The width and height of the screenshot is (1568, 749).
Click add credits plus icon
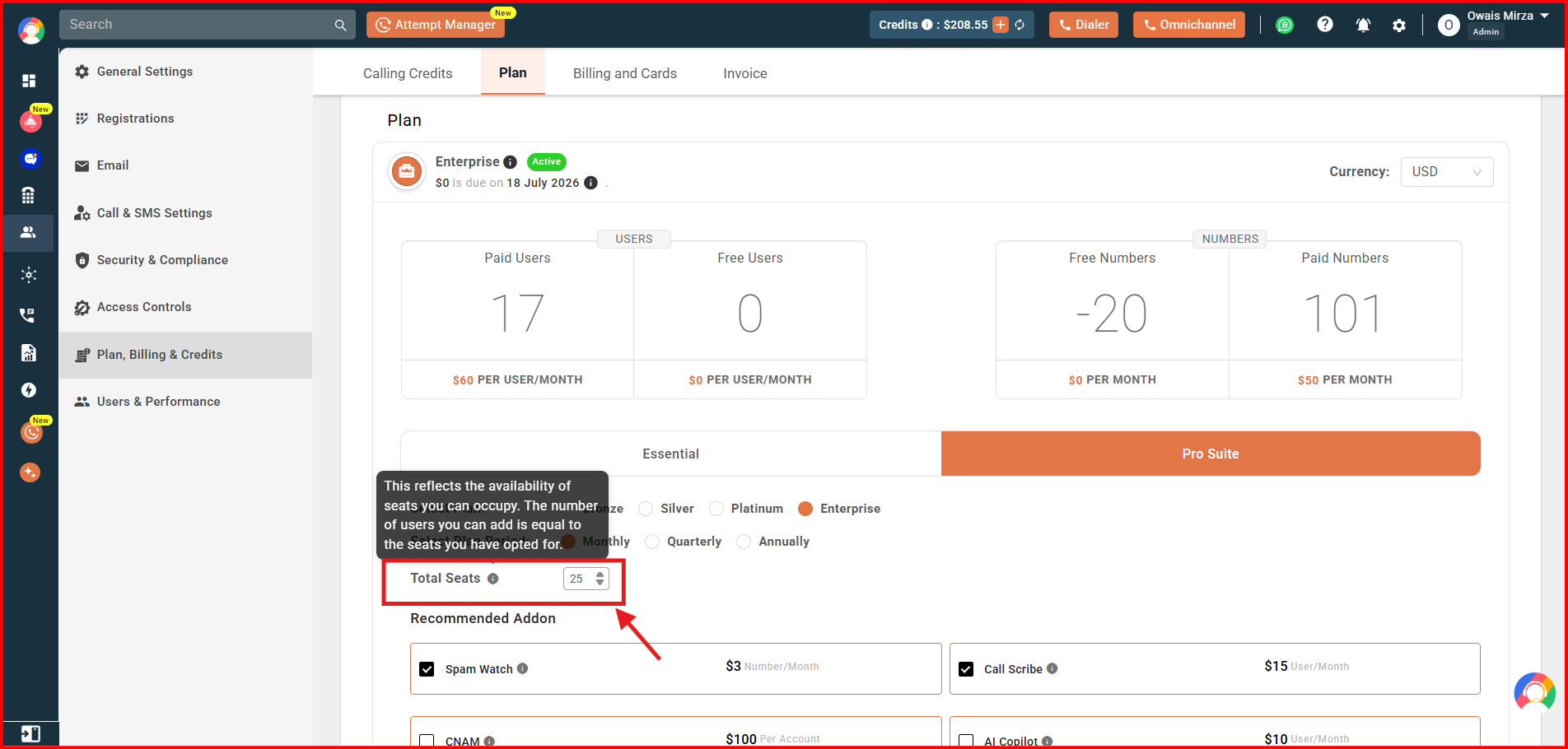[1001, 25]
